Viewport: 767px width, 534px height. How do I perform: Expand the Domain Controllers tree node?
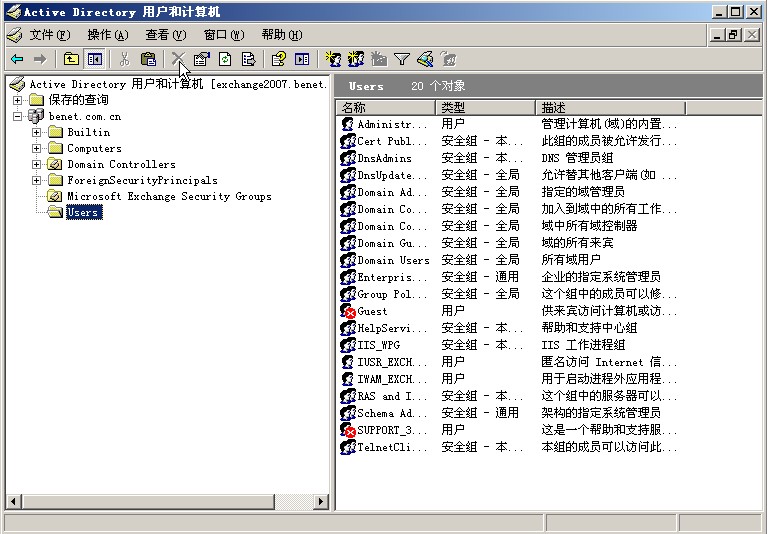pos(36,164)
